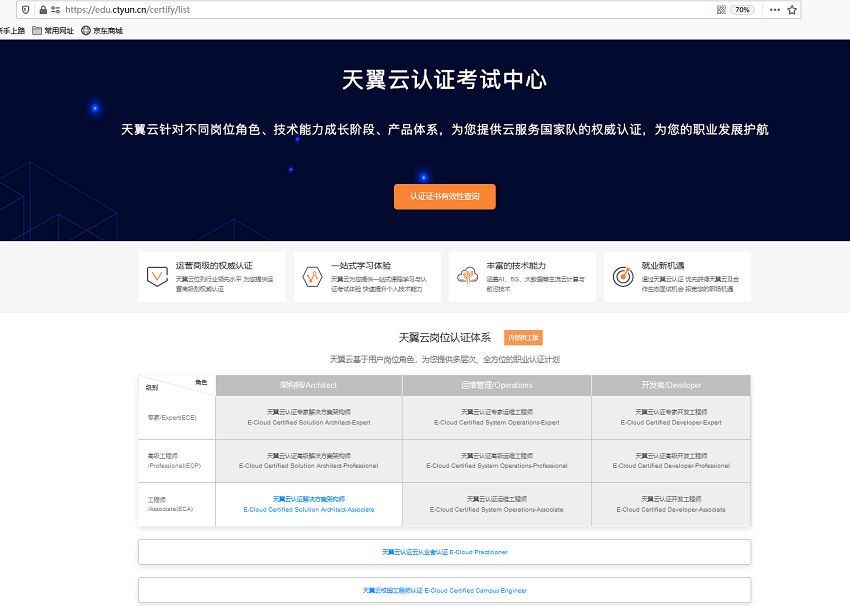This screenshot has height=606, width=850.
Task: Open the 常用网址 bookmarks folder
Action: click(x=53, y=30)
